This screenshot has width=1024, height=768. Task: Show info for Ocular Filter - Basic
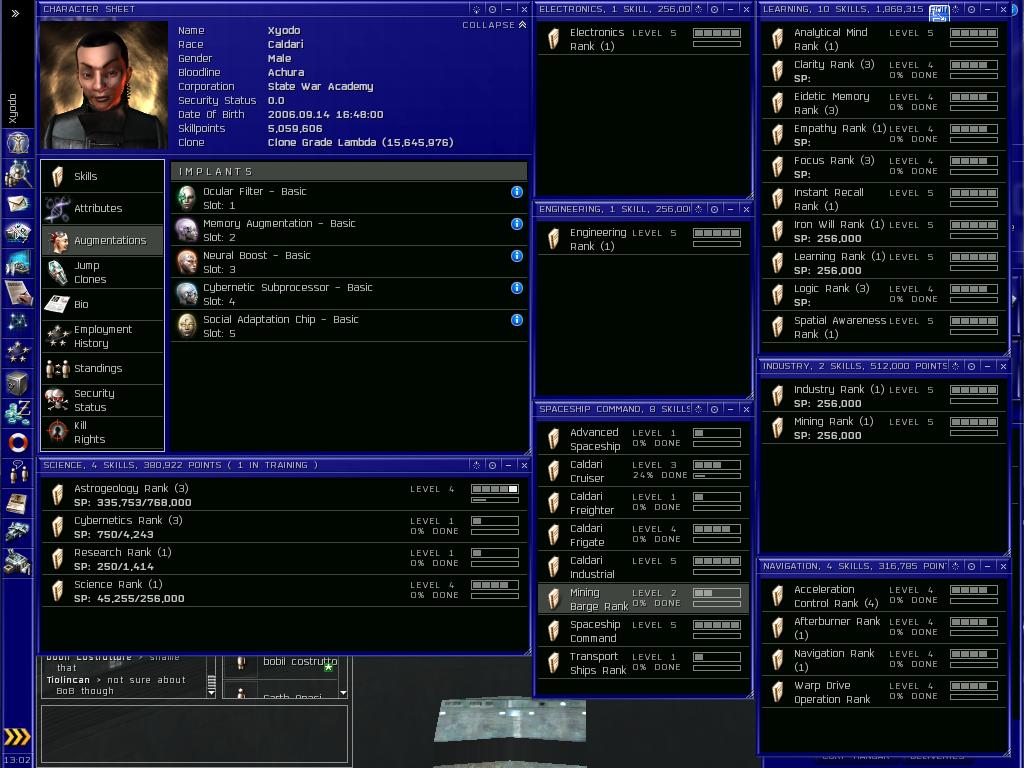[x=517, y=191]
